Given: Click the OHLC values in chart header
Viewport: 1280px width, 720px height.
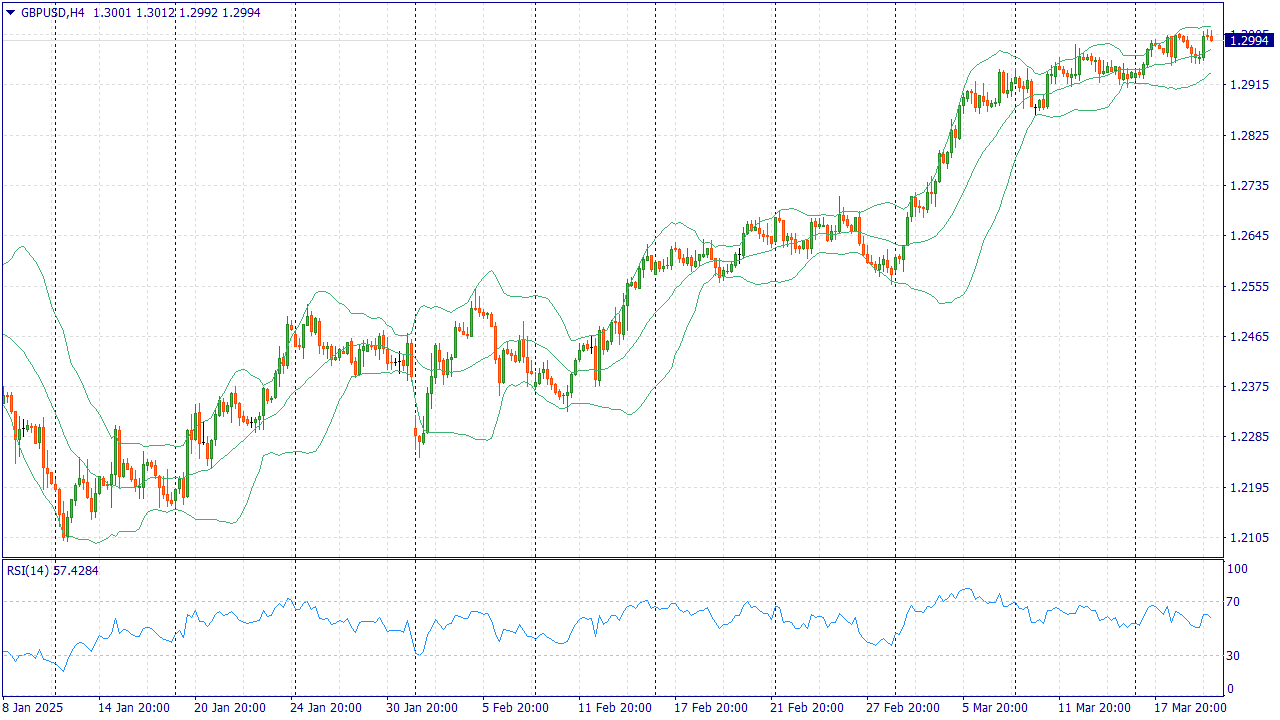Looking at the screenshot, I should (163, 13).
